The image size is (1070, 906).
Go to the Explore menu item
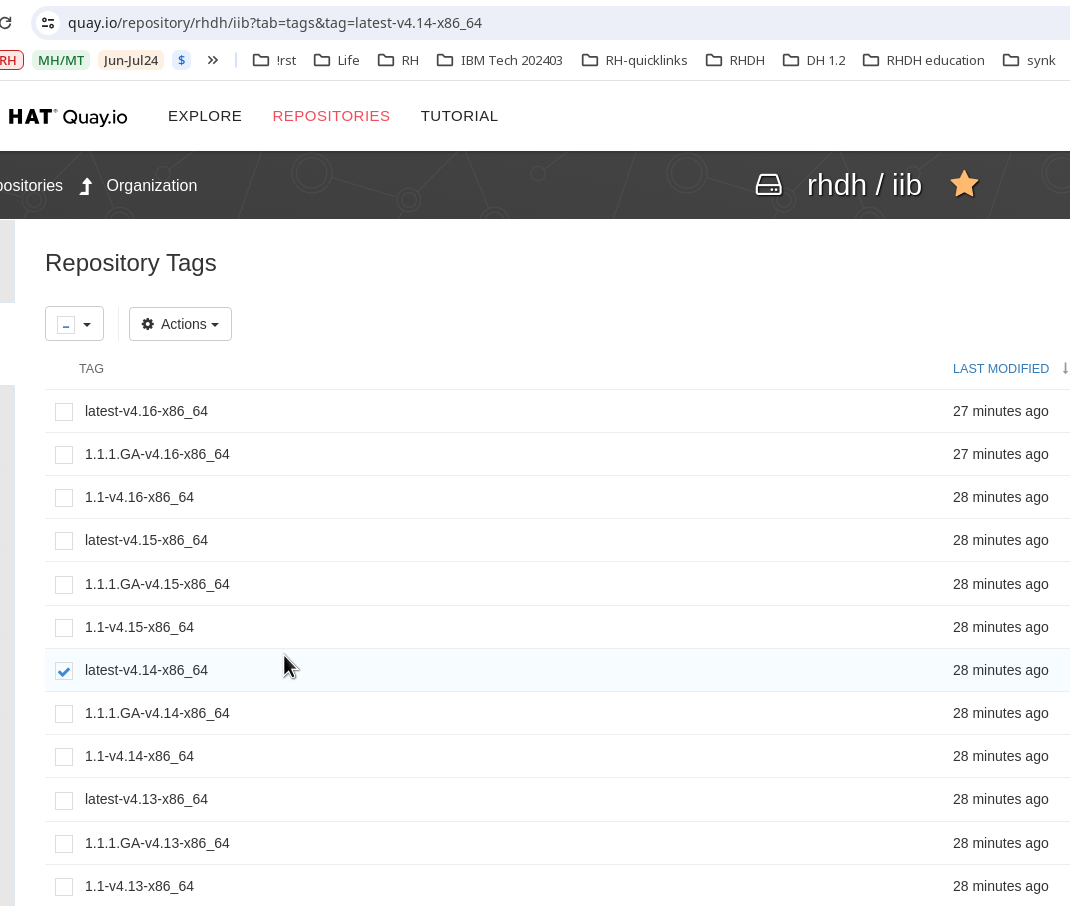[205, 116]
